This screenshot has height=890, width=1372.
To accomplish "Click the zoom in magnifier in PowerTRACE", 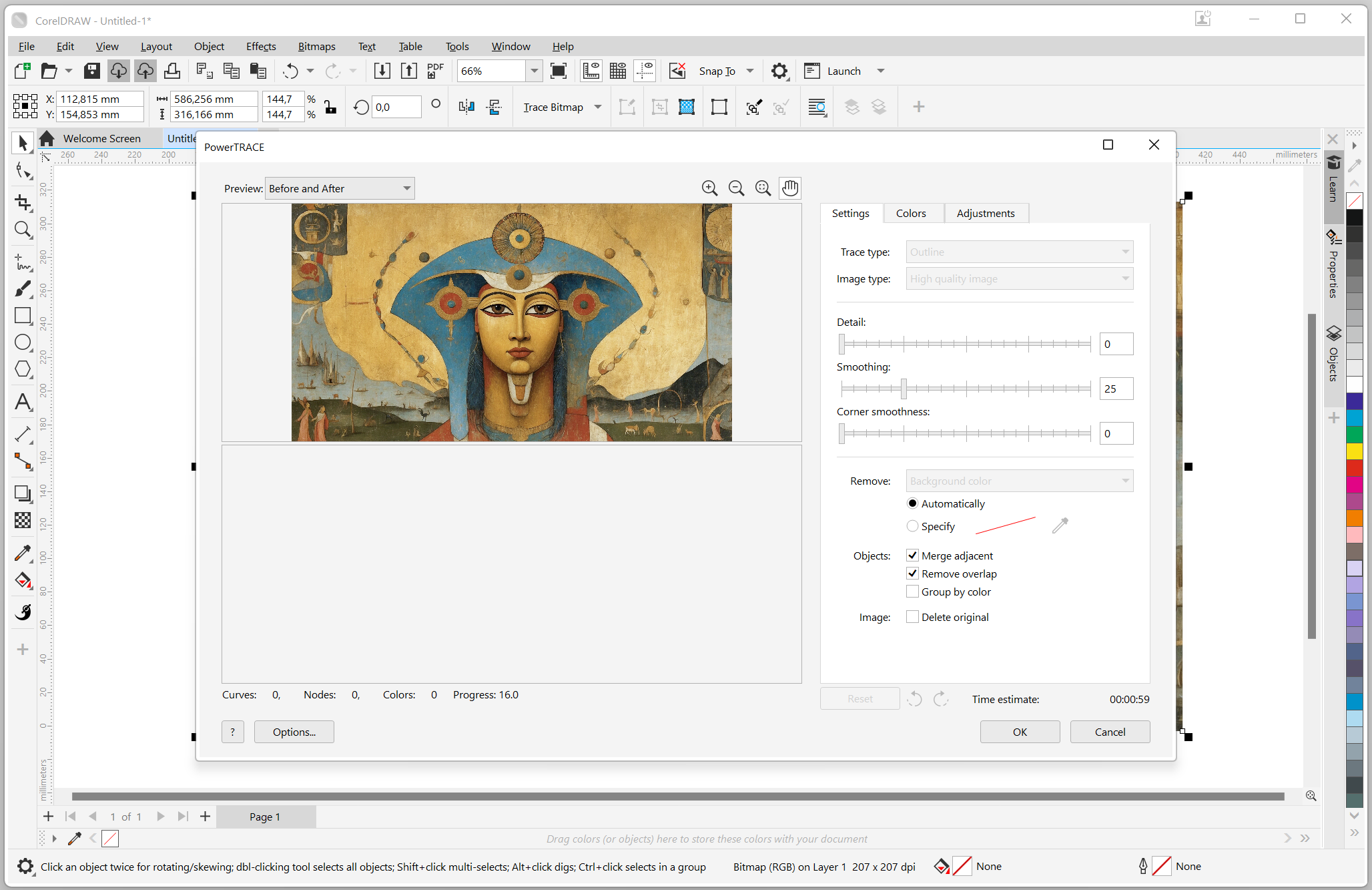I will (x=709, y=188).
